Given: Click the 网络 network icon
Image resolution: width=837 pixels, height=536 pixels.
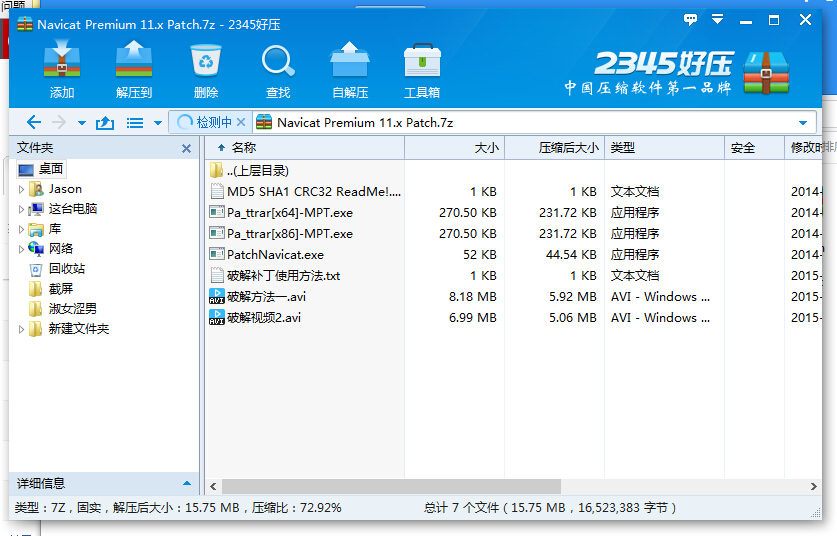Looking at the screenshot, I should click(36, 249).
